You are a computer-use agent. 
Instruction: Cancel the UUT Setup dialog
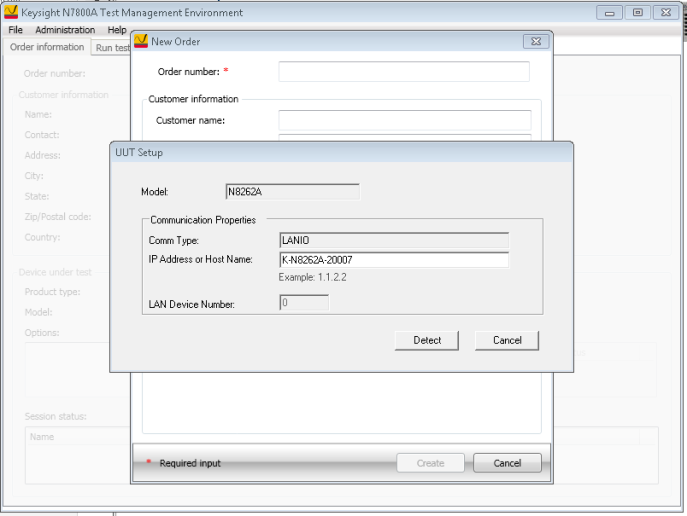(507, 340)
